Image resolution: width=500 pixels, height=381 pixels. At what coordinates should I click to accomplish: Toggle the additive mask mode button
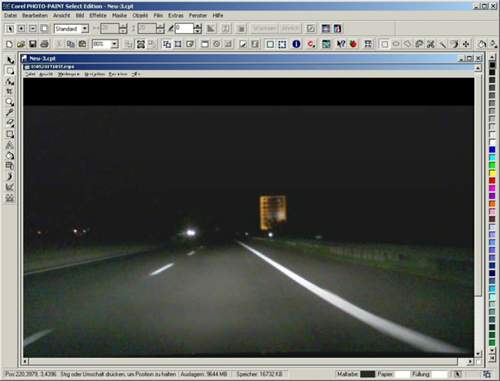tap(21, 29)
